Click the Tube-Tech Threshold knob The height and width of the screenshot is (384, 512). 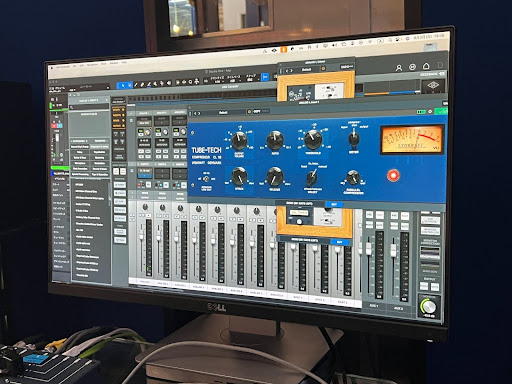tap(313, 139)
